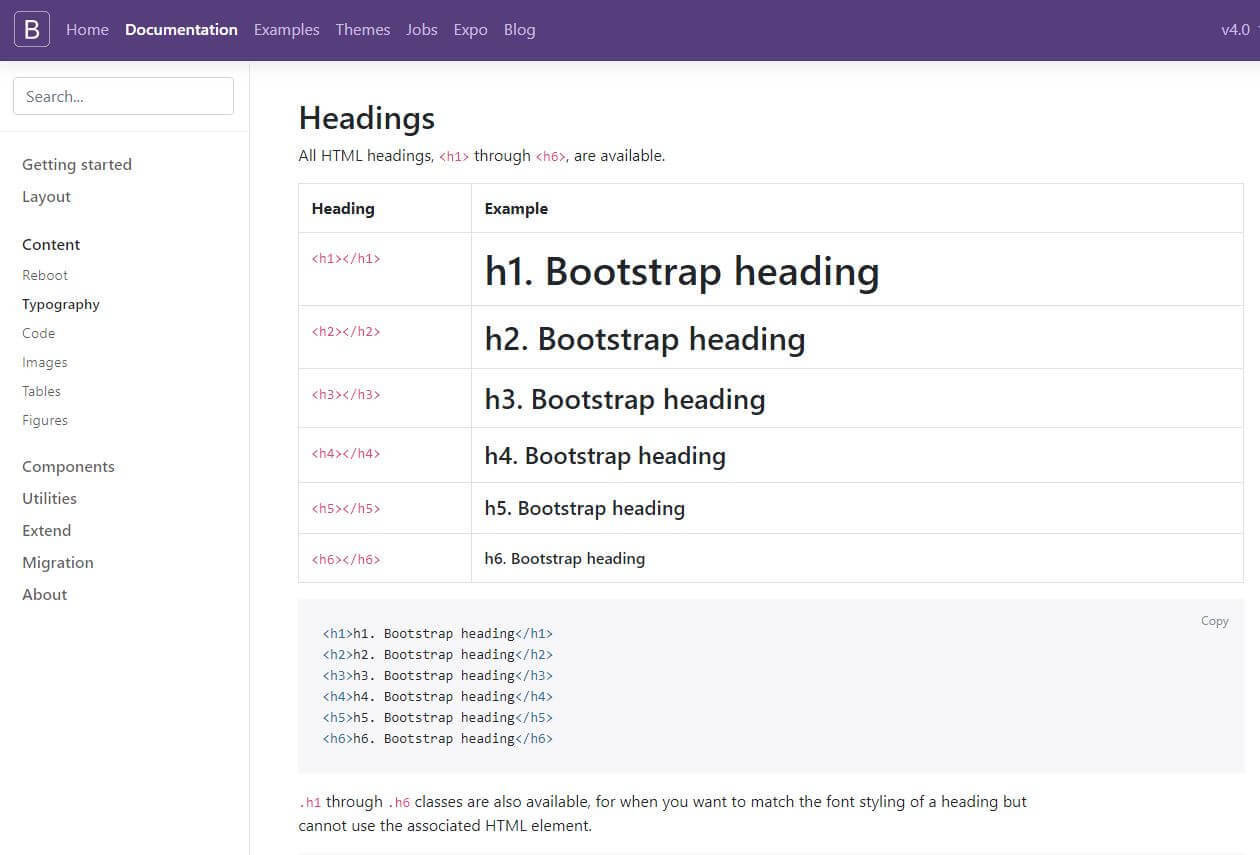Viewport: 1260px width, 855px height.
Task: Click the <h6></h6> table cell
Action: click(x=385, y=558)
